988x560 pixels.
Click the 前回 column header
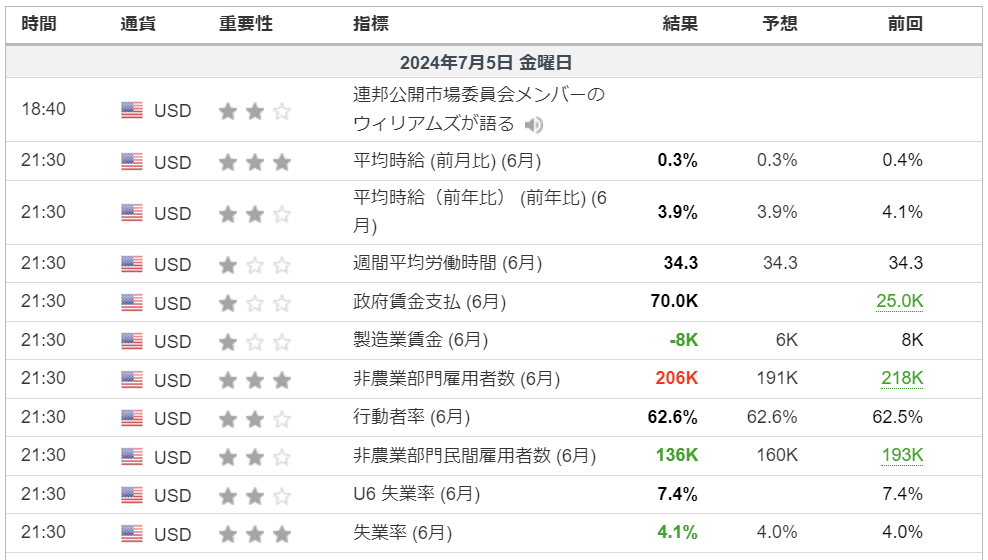click(x=905, y=24)
